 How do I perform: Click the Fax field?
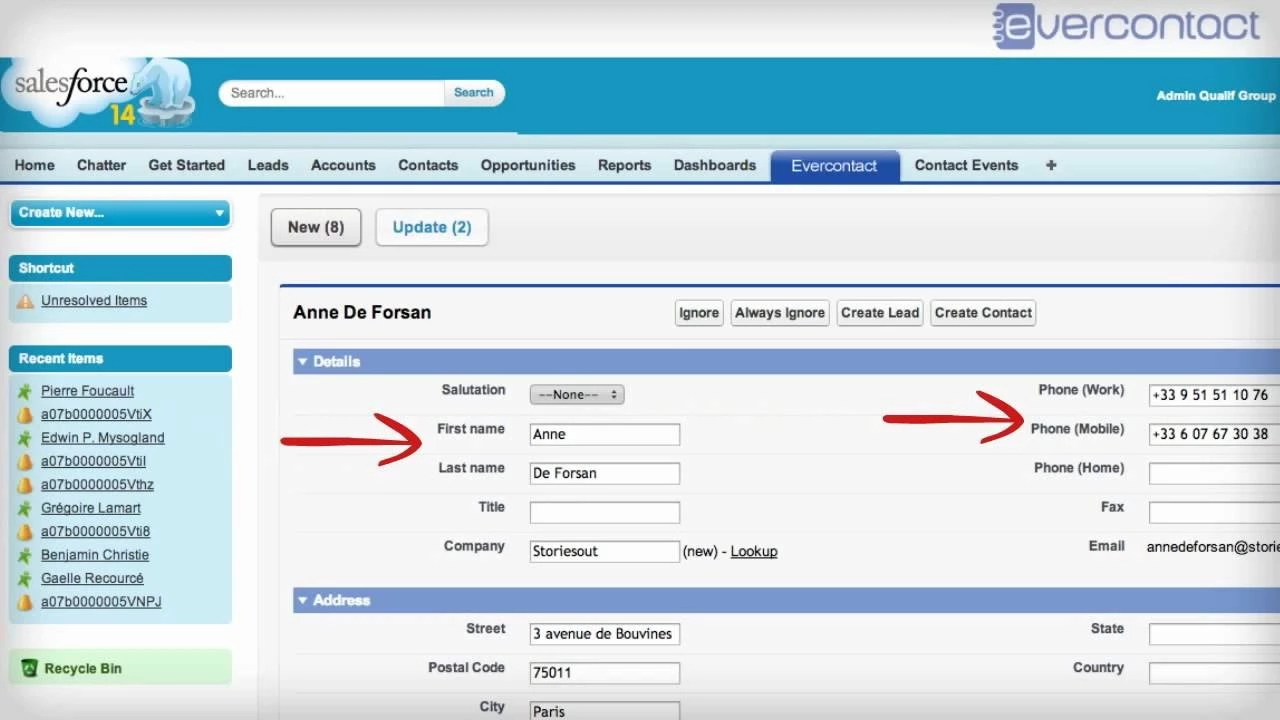(x=1214, y=512)
